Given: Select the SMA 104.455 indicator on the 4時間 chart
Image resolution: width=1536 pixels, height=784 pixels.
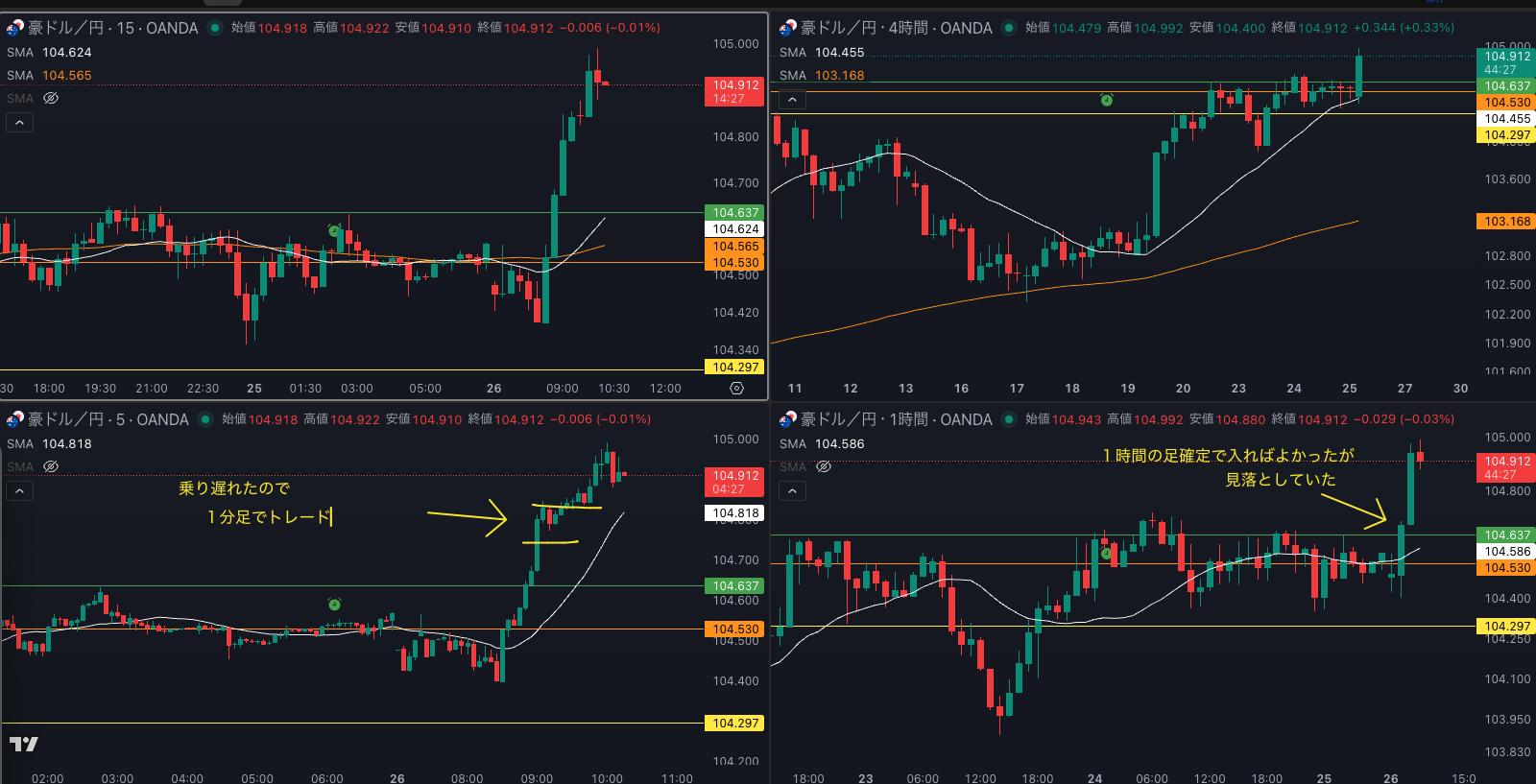Looking at the screenshot, I should click(x=822, y=52).
